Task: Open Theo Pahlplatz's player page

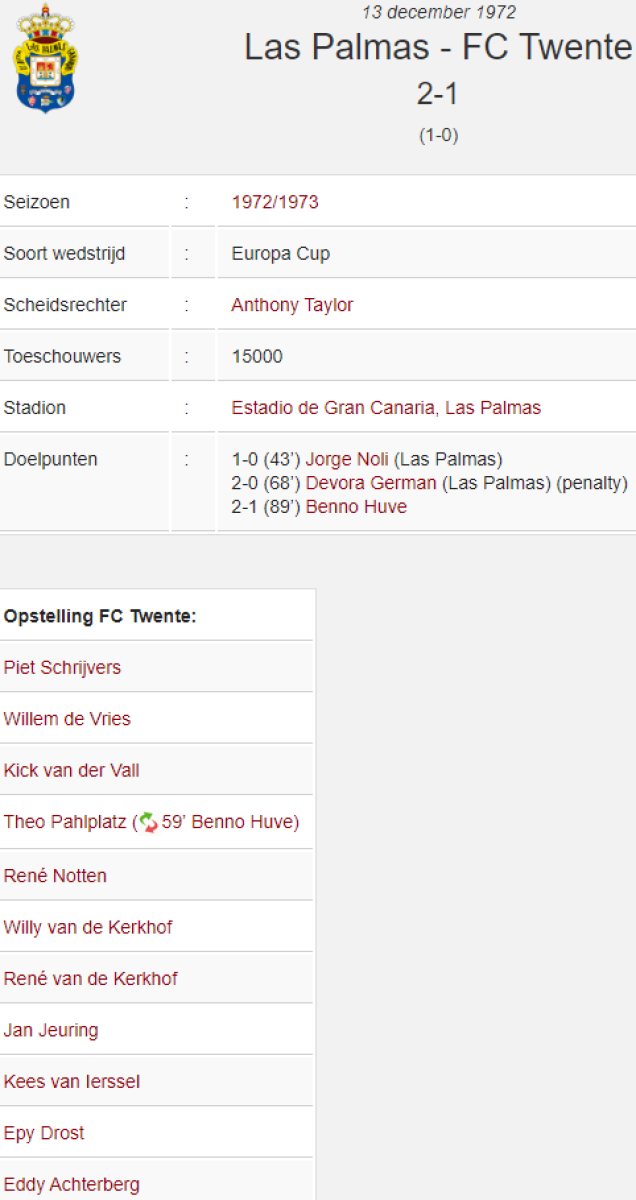Action: pyautogui.click(x=65, y=823)
